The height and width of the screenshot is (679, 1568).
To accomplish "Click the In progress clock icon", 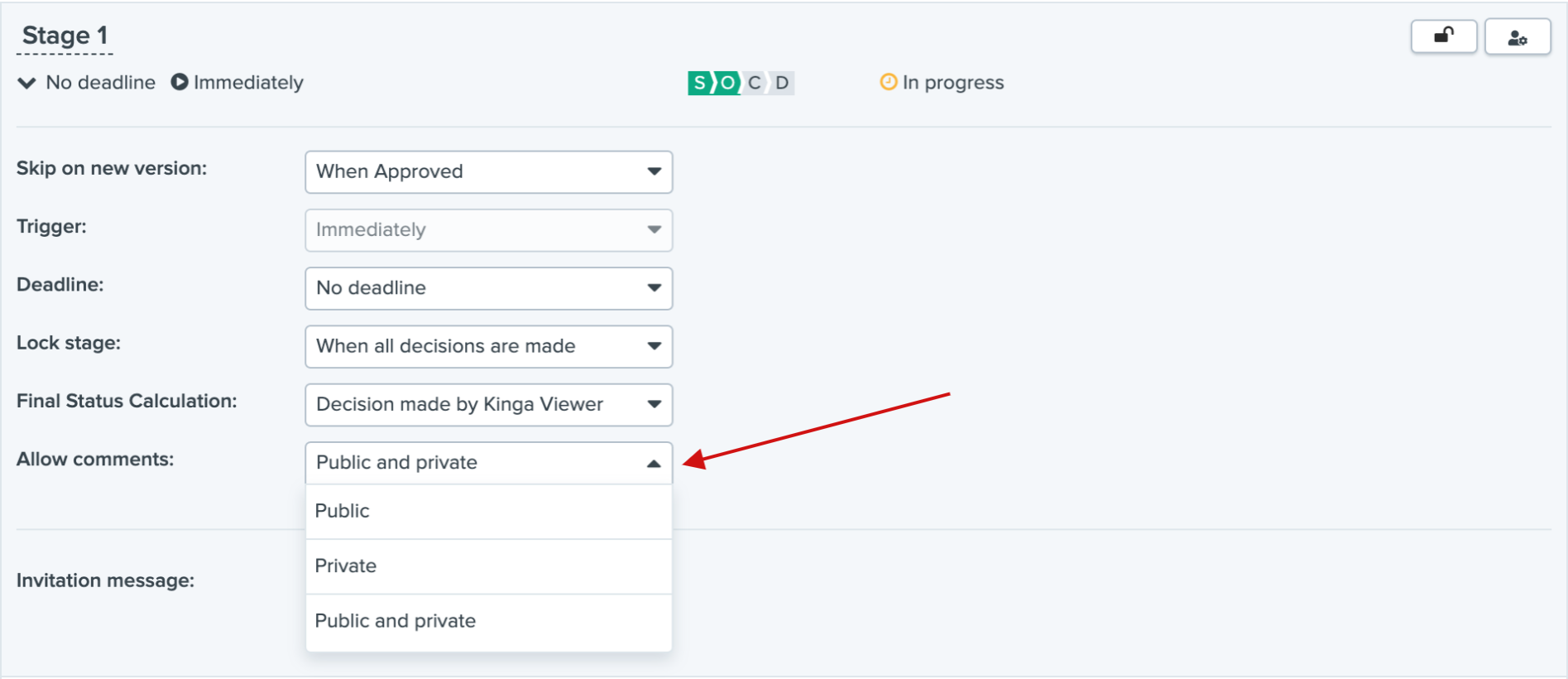I will (x=888, y=82).
